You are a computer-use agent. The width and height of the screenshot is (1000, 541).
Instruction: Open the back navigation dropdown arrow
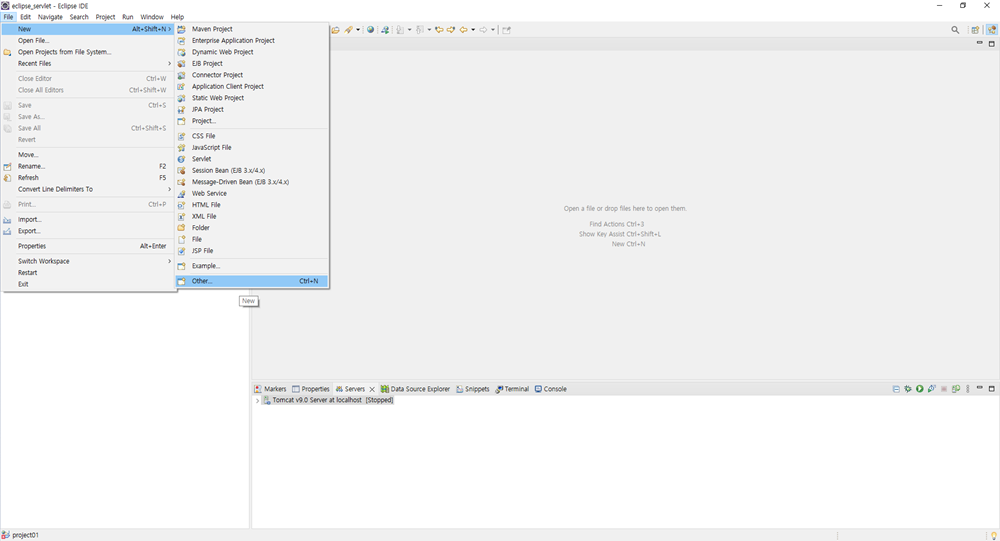[x=473, y=29]
